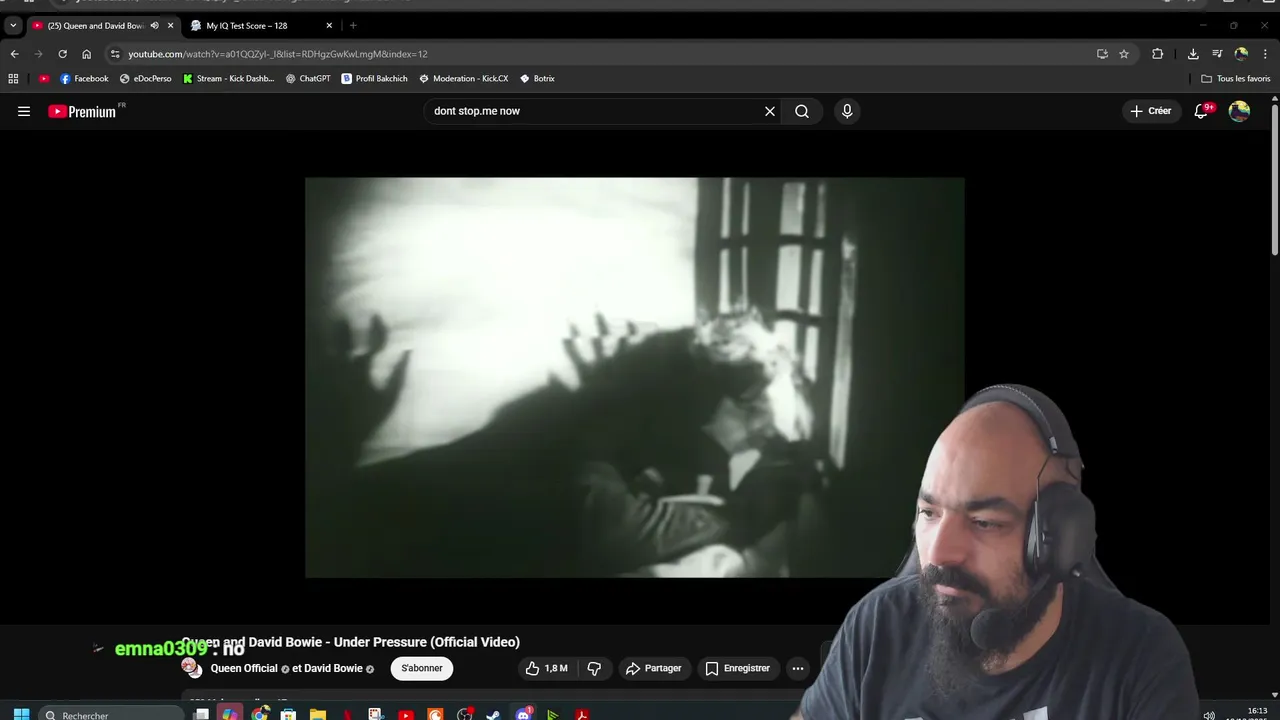Reload the current page
The height and width of the screenshot is (720, 1280).
(x=62, y=54)
